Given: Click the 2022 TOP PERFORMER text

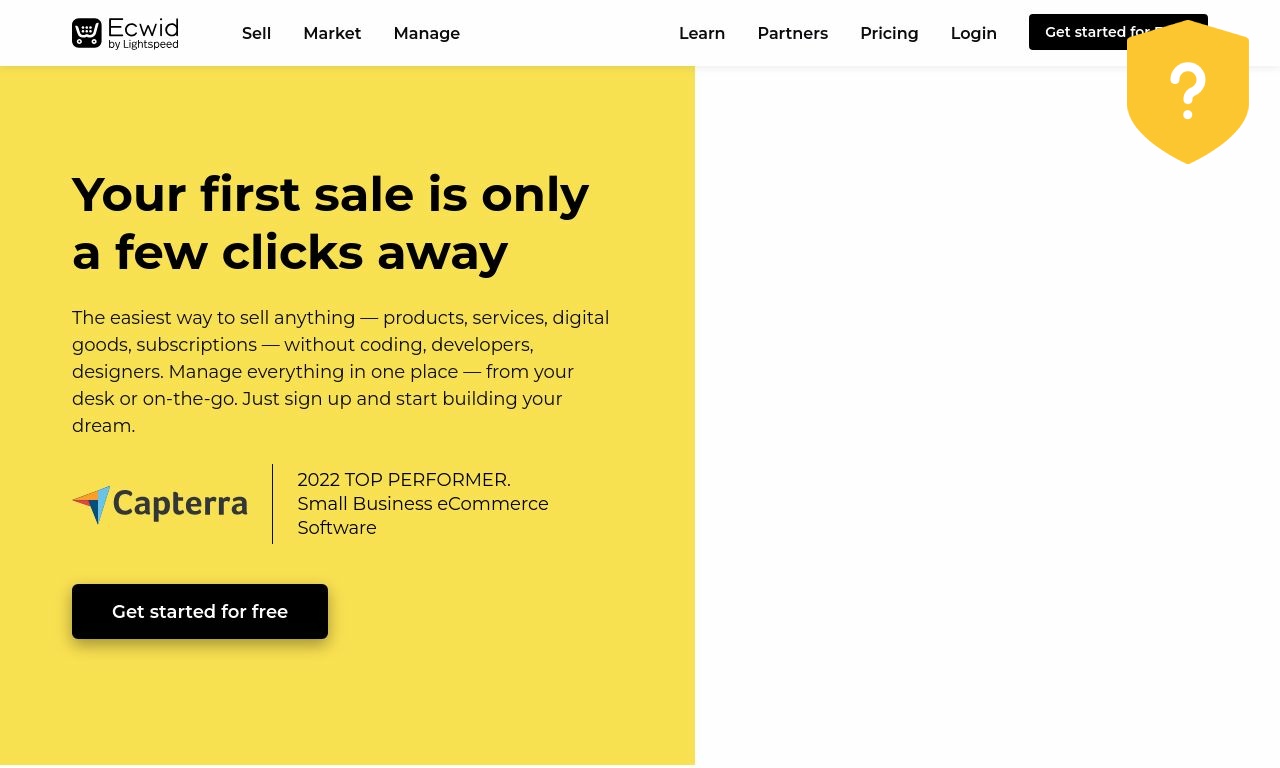Looking at the screenshot, I should click(x=404, y=480).
